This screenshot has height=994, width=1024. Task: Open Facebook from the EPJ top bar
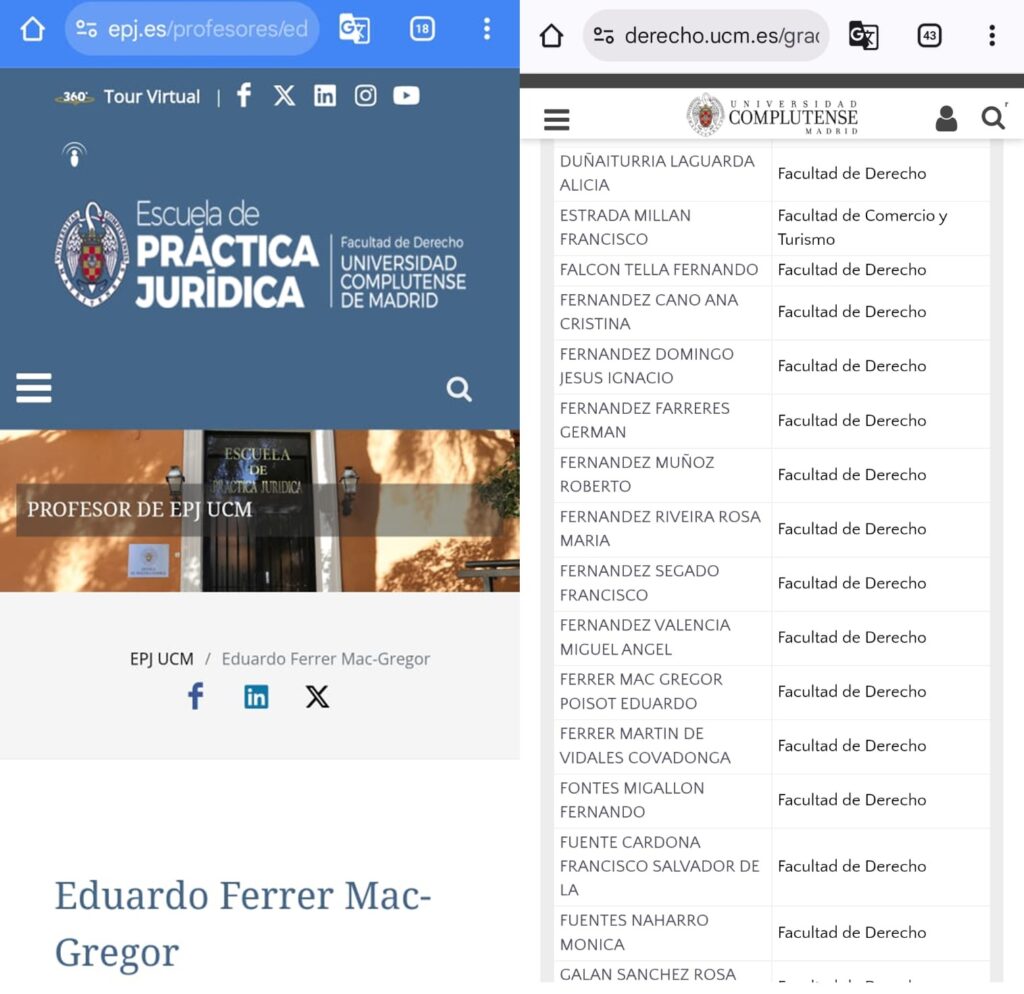tap(244, 95)
